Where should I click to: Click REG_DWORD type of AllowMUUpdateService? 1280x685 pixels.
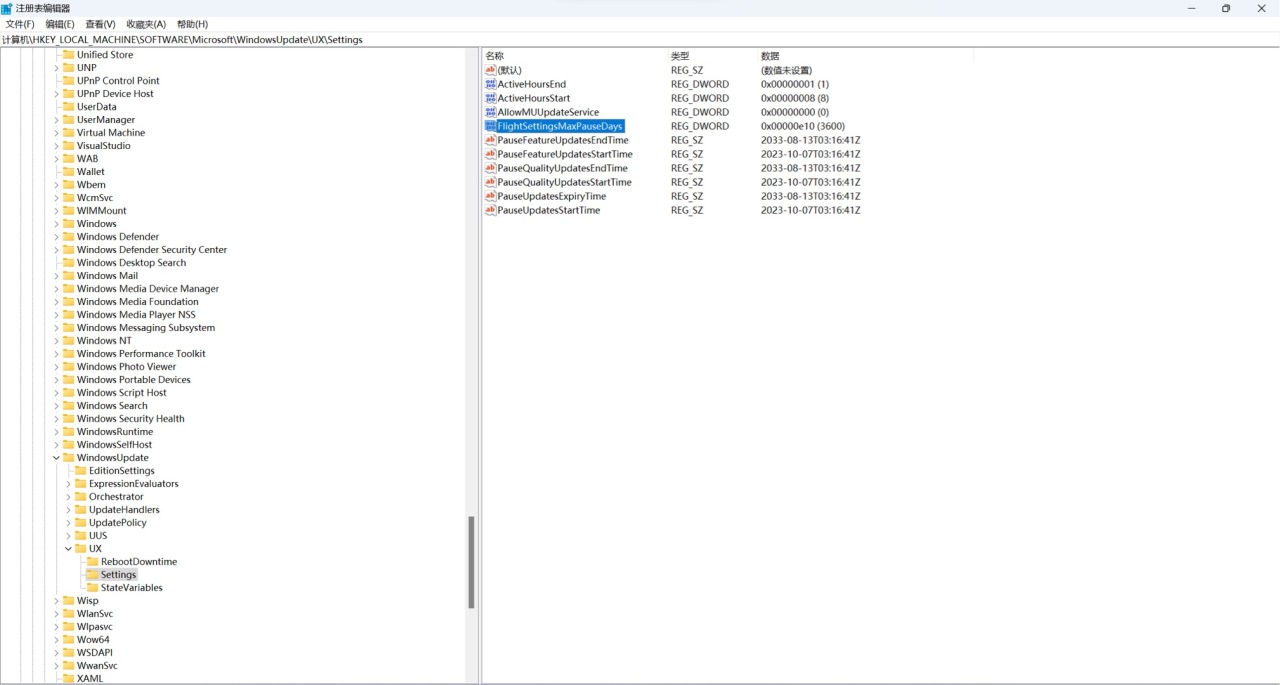(x=700, y=112)
